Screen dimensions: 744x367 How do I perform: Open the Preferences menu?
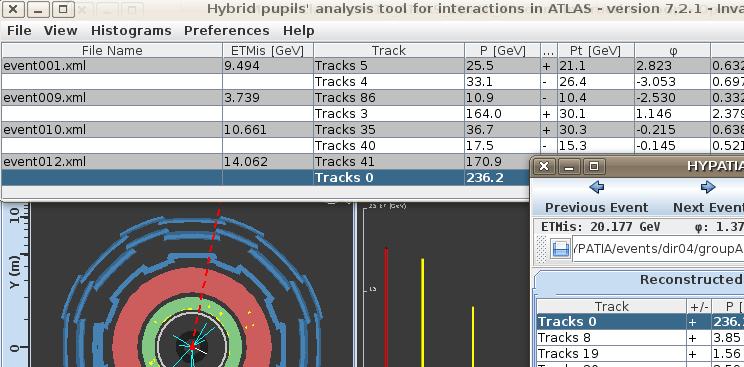(226, 31)
